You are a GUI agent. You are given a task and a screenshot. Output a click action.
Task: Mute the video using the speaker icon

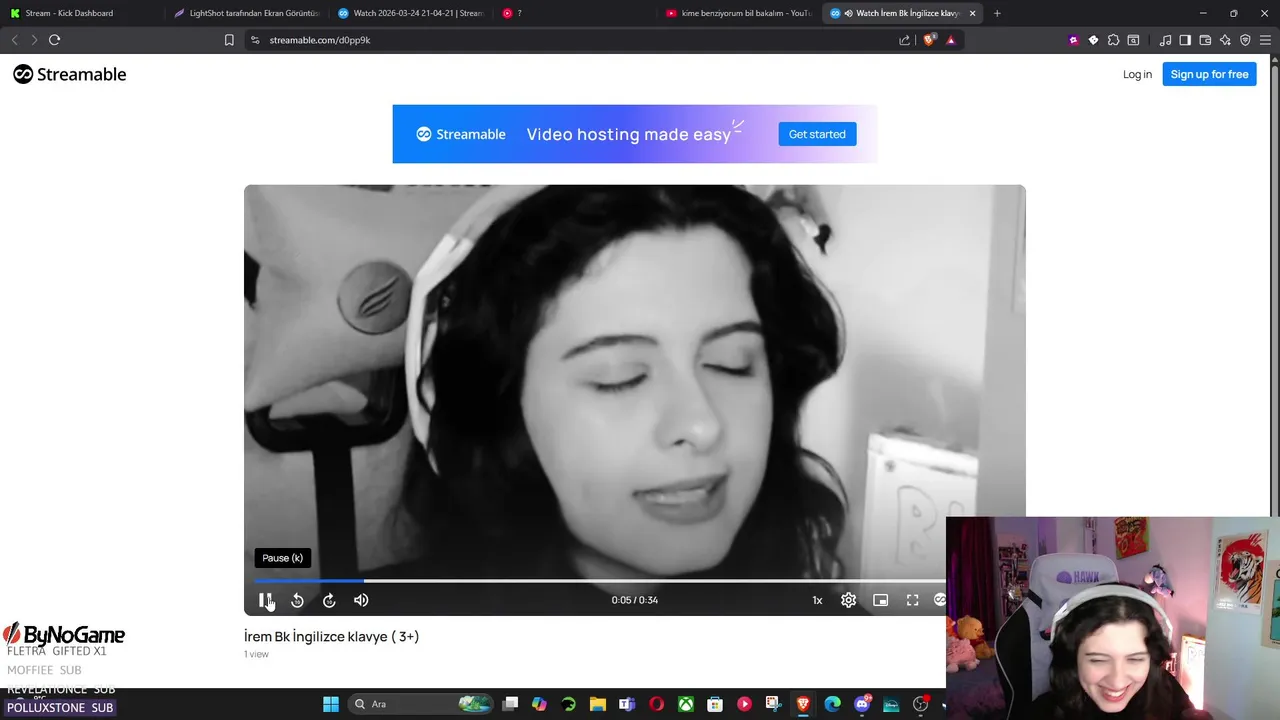point(361,600)
